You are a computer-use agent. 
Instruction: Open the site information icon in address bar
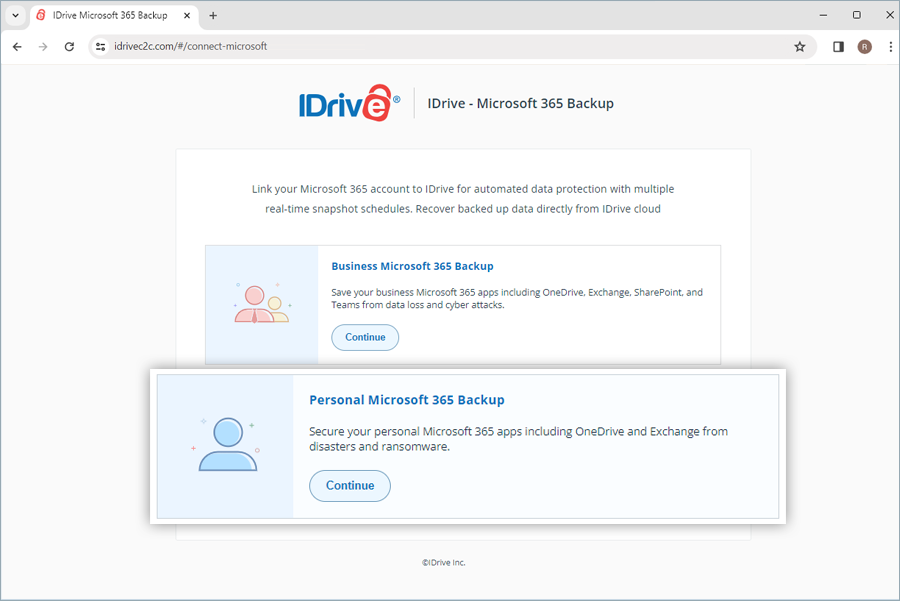coord(100,46)
